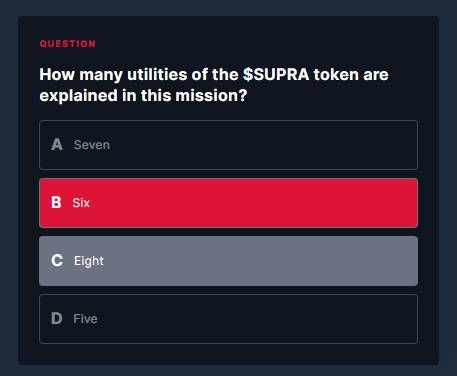Click the letter B option marker

click(x=57, y=202)
